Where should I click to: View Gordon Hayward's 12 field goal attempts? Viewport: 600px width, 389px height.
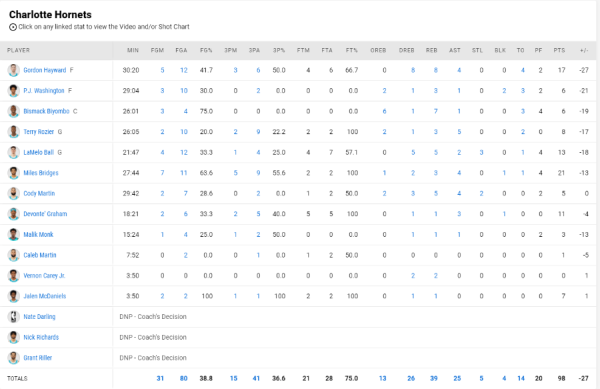tap(184, 70)
